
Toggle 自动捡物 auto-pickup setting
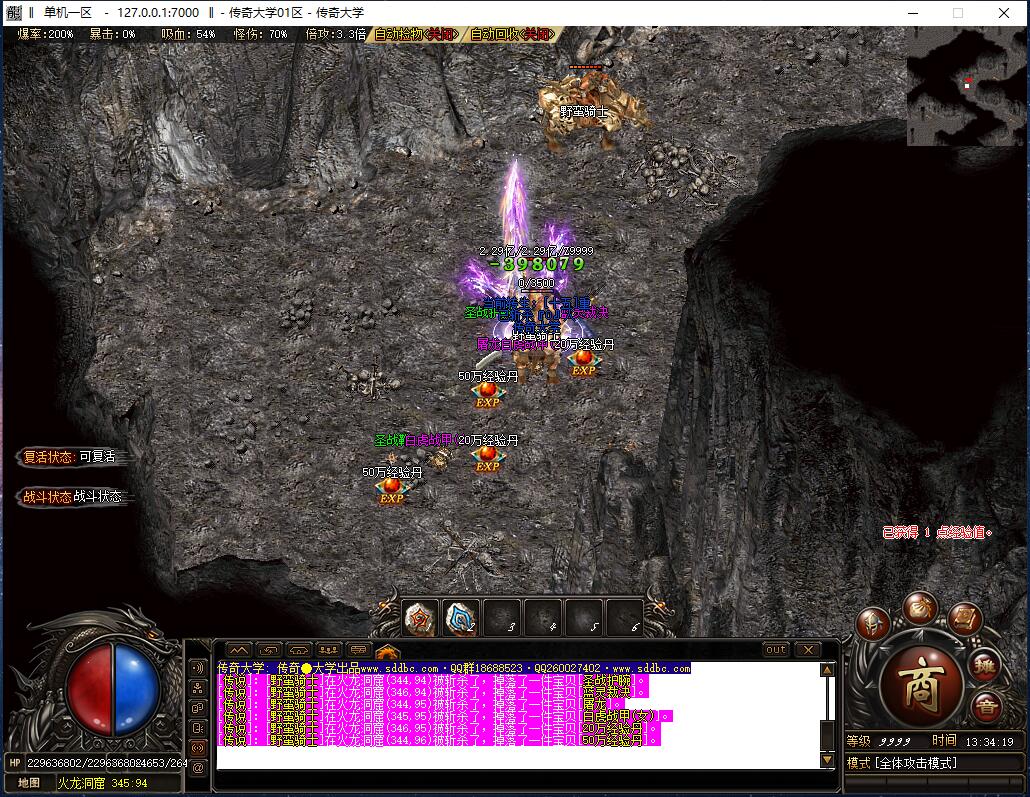coord(416,34)
